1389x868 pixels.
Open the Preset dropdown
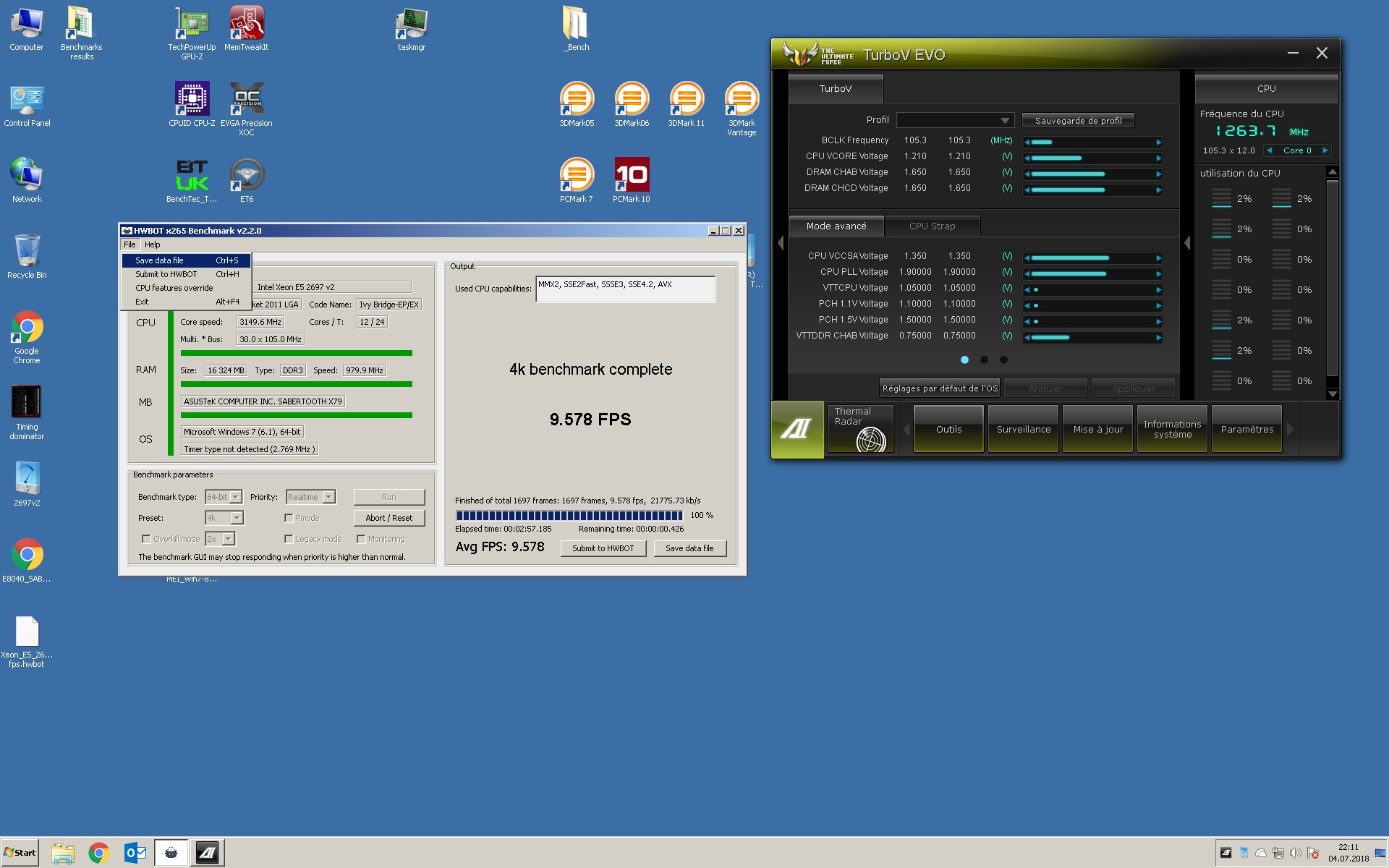tap(224, 518)
